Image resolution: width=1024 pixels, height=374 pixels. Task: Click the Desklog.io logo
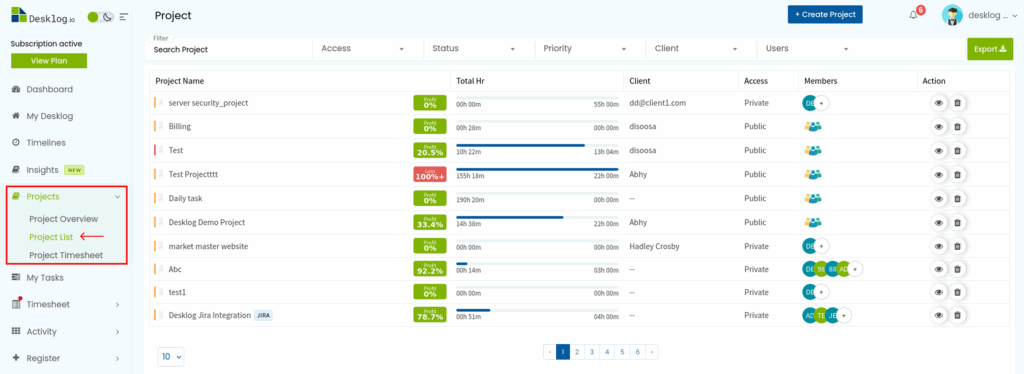click(x=43, y=16)
